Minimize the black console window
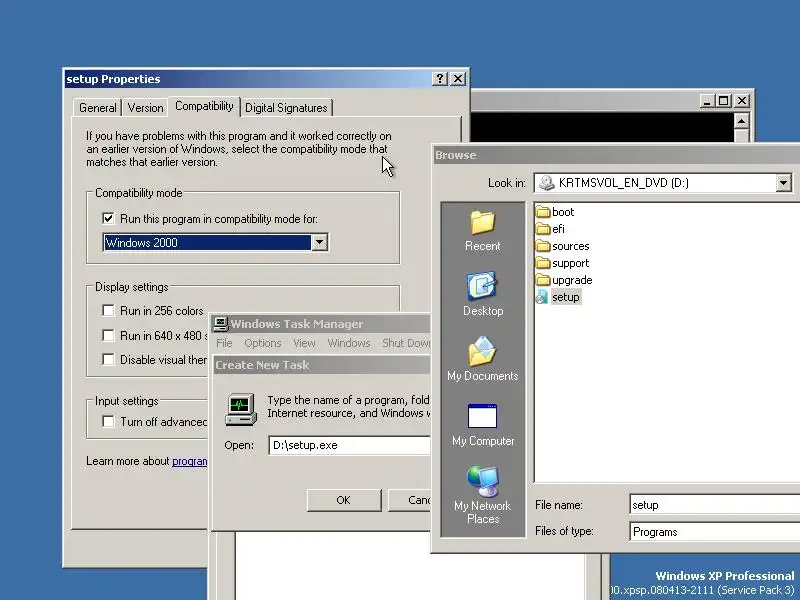This screenshot has height=600, width=800. pos(707,101)
